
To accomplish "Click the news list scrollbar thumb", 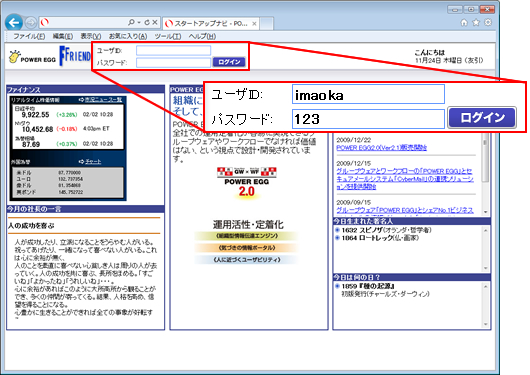I will 485,157.
